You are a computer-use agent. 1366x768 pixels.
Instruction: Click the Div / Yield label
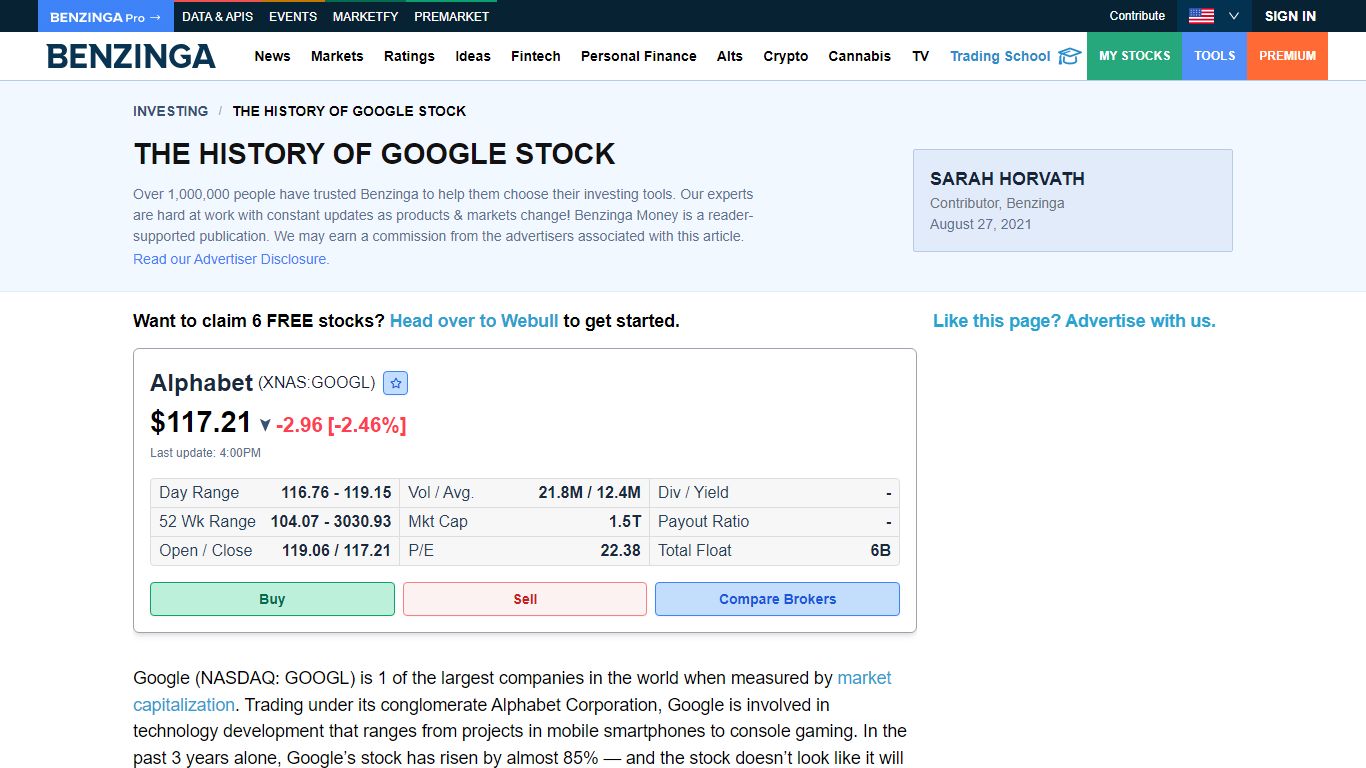coord(693,492)
